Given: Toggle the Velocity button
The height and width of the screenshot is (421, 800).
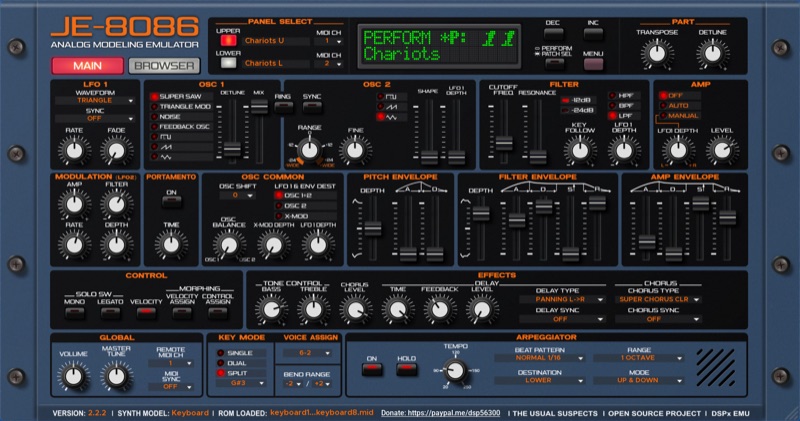Looking at the screenshot, I should tap(146, 313).
